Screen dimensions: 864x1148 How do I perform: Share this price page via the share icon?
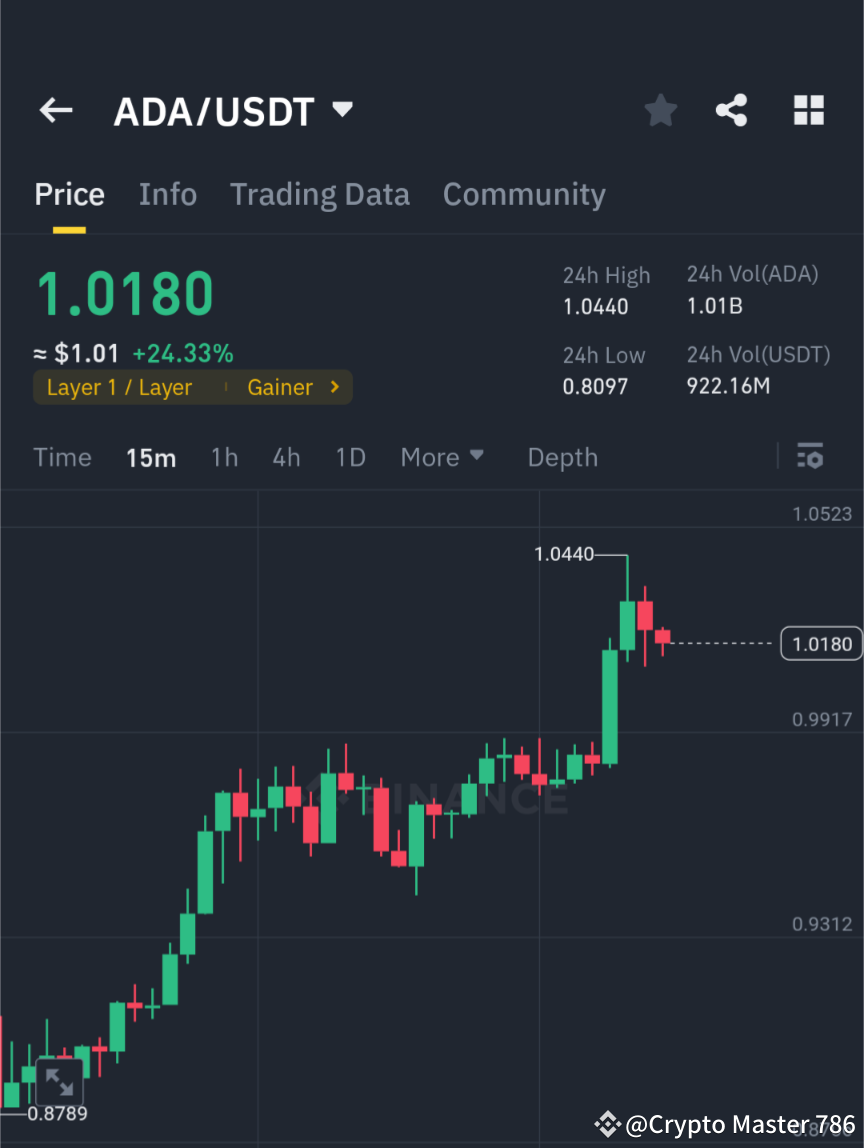pos(732,110)
